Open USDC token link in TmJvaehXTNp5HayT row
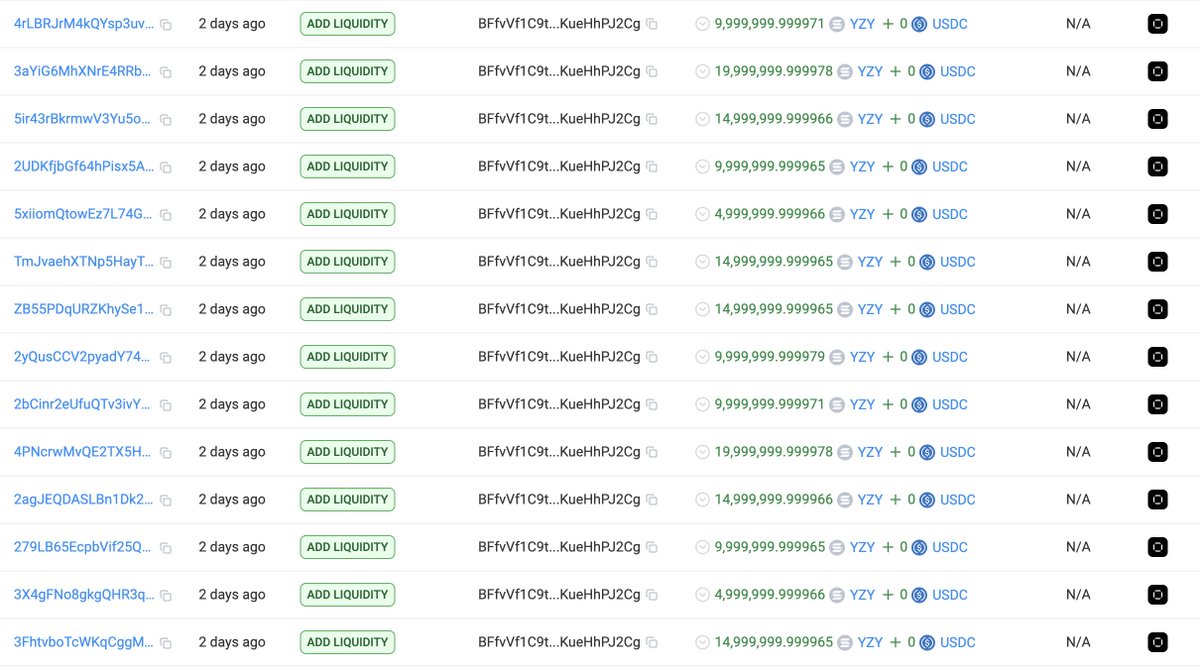Viewport: 1200px width, 671px height. 958,261
